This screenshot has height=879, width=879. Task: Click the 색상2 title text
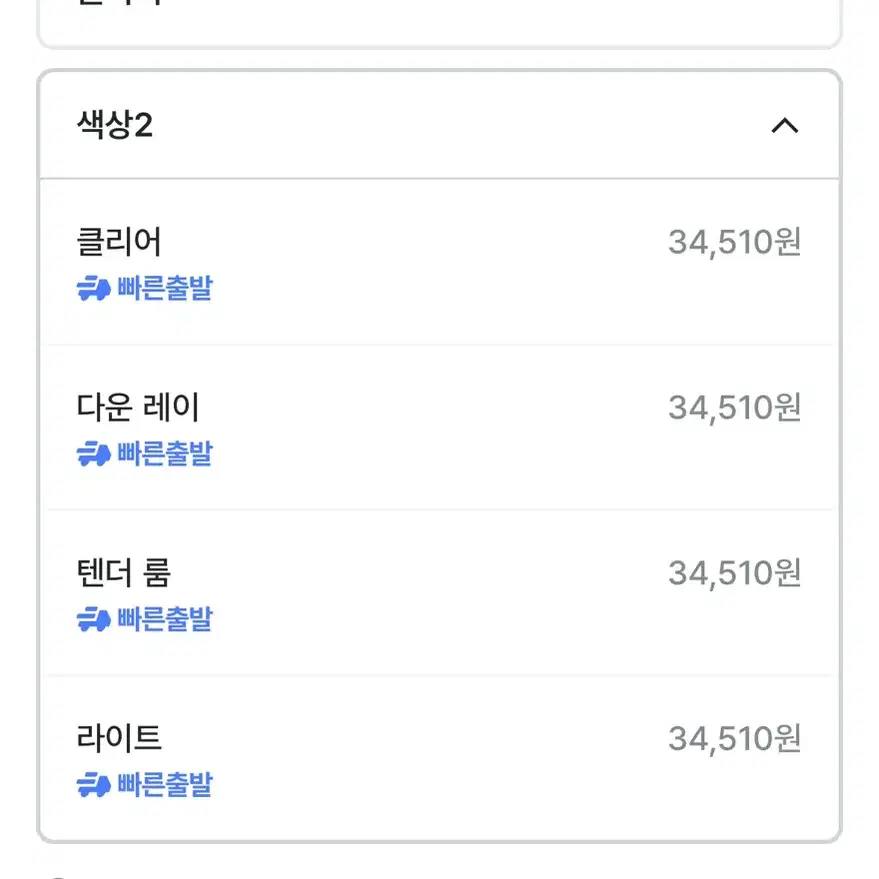pyautogui.click(x=115, y=124)
